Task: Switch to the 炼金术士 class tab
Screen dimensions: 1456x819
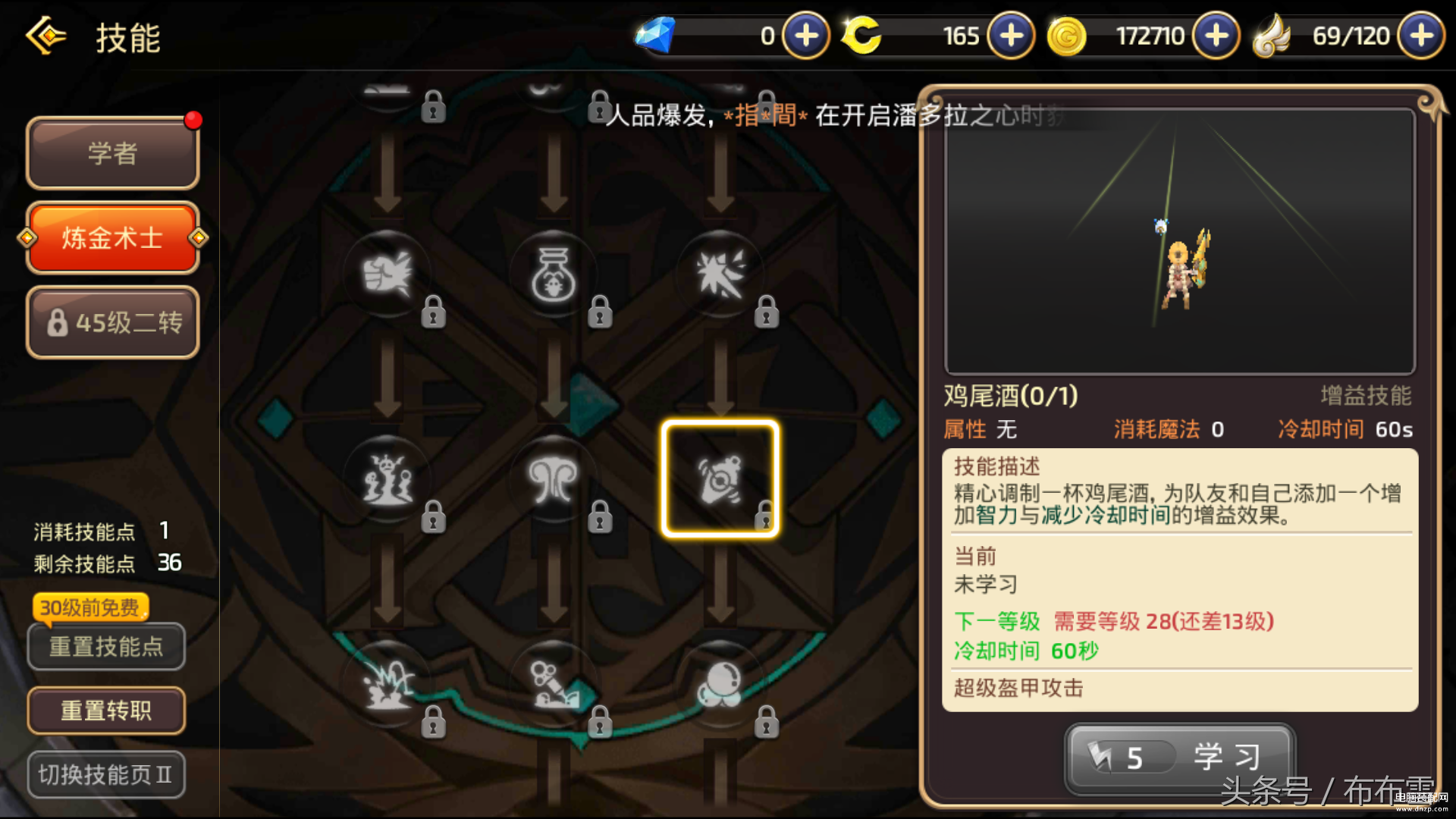Action: tap(112, 237)
